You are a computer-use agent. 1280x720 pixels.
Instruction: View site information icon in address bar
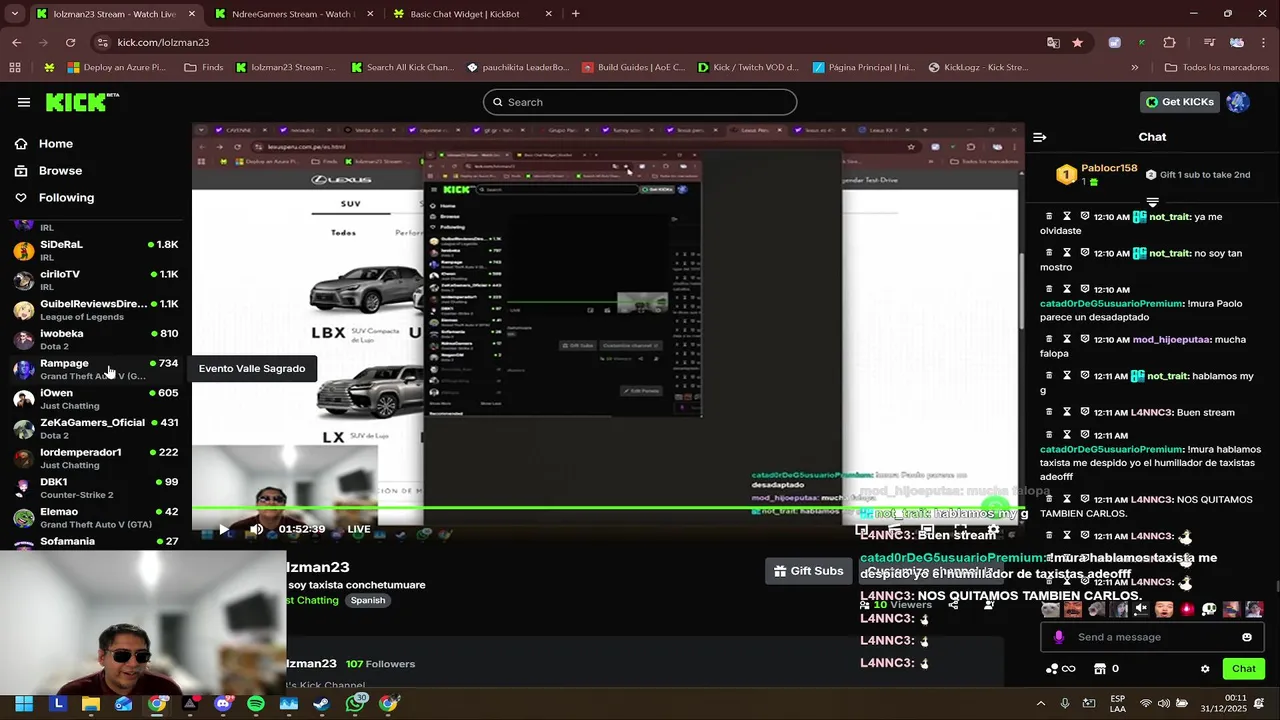pos(101,42)
